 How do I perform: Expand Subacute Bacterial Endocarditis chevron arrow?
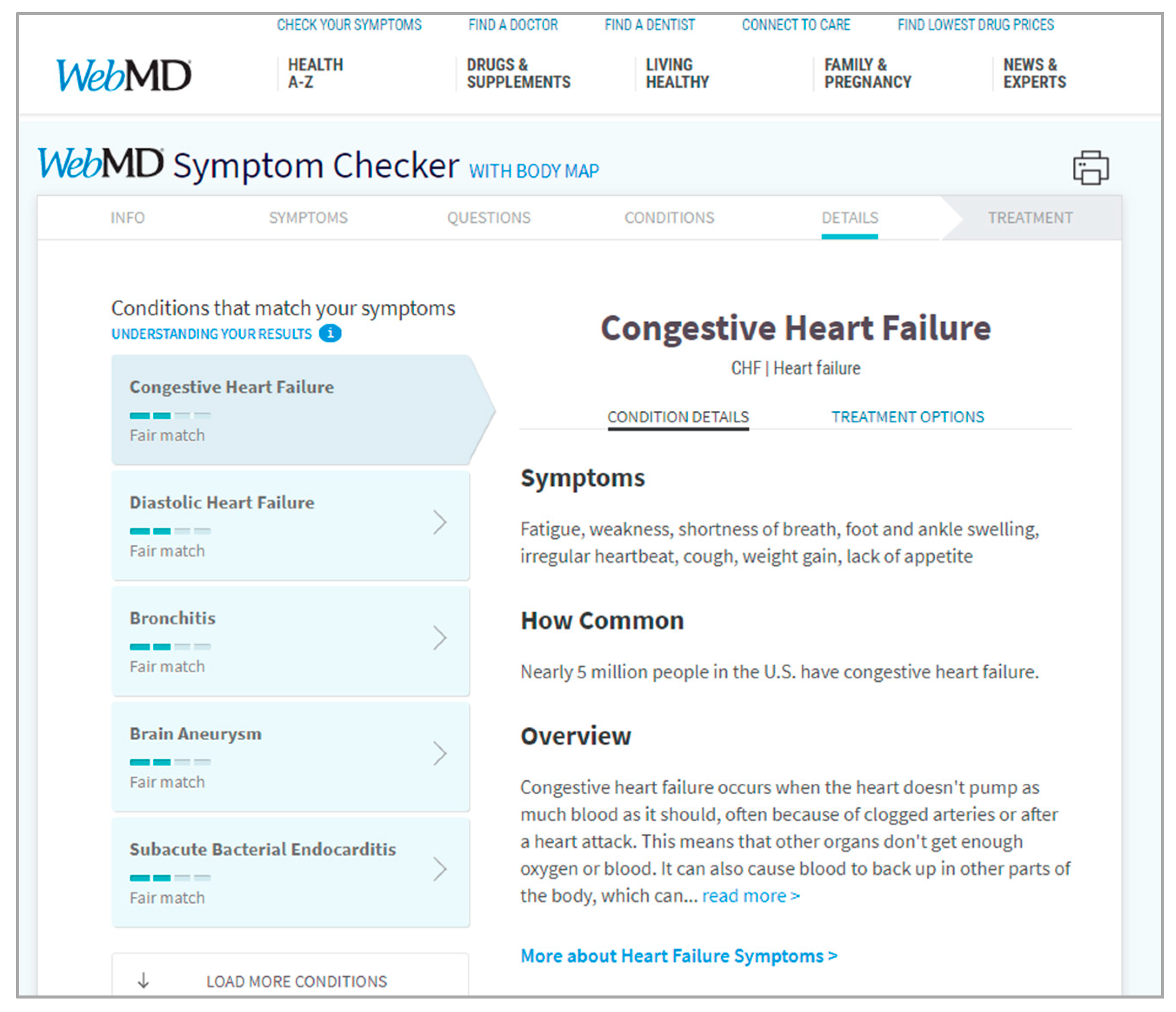439,869
